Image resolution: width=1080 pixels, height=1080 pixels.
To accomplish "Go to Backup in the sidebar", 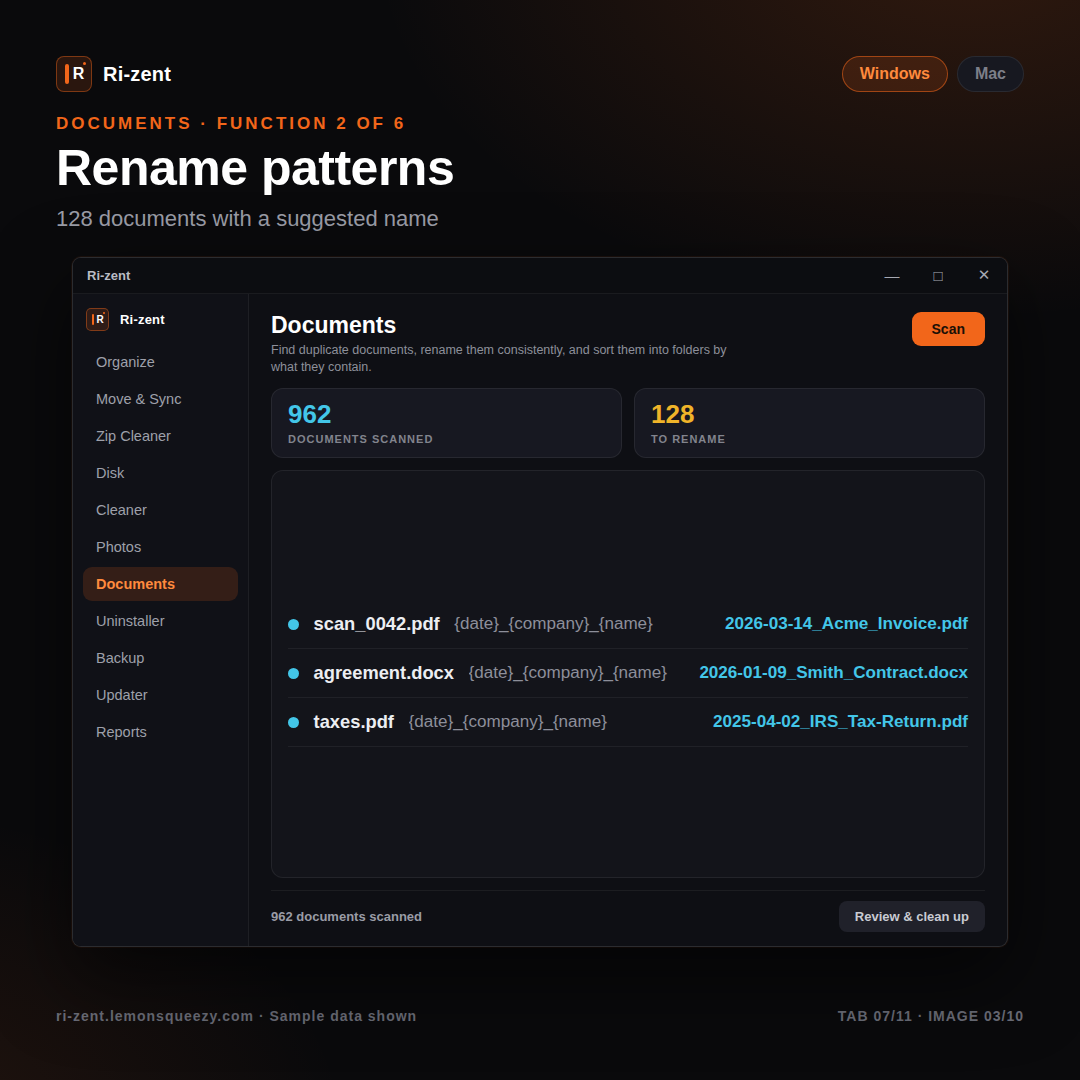I will click(x=160, y=658).
